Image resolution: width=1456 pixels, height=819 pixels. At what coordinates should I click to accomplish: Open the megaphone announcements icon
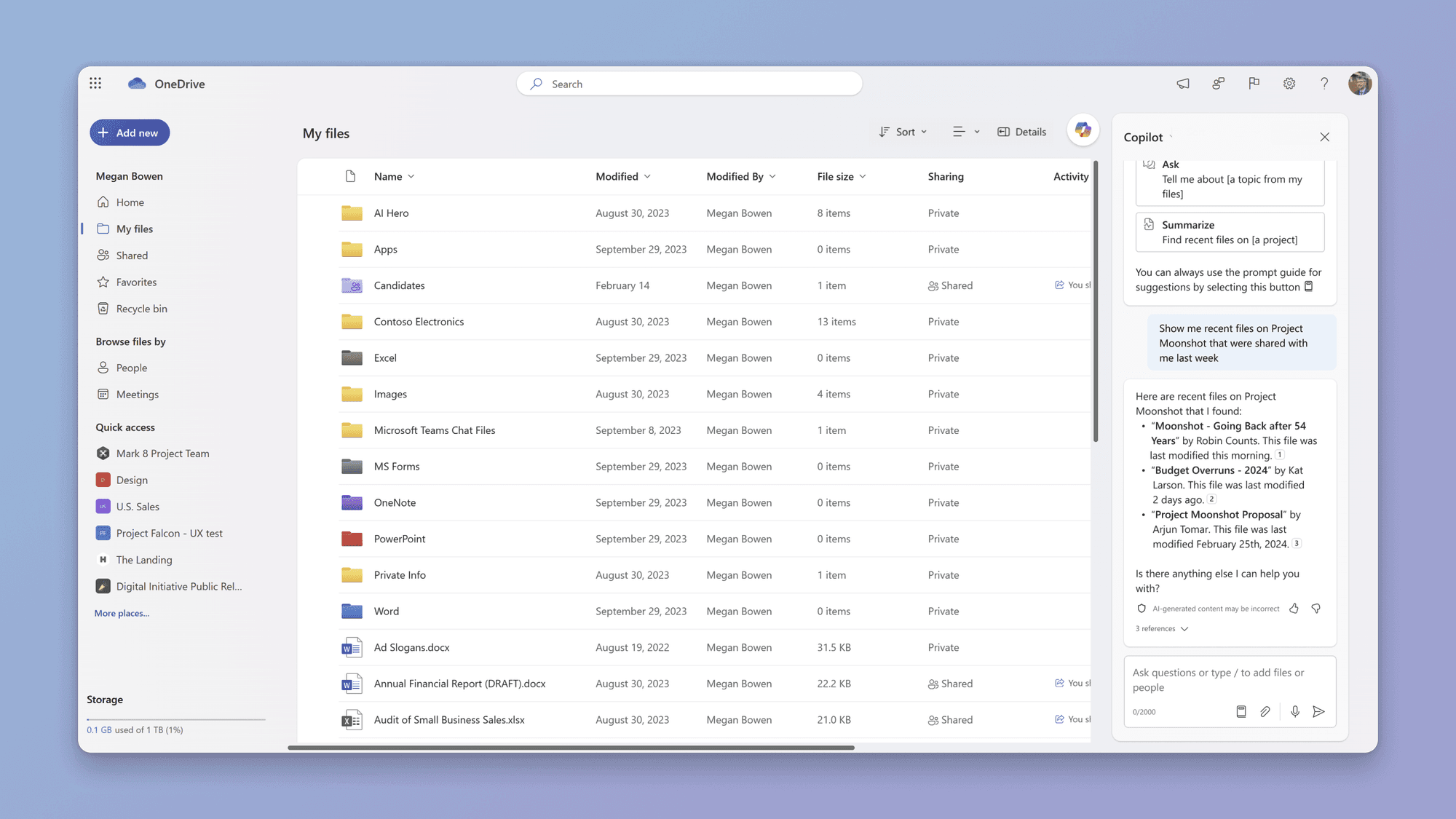(1183, 84)
